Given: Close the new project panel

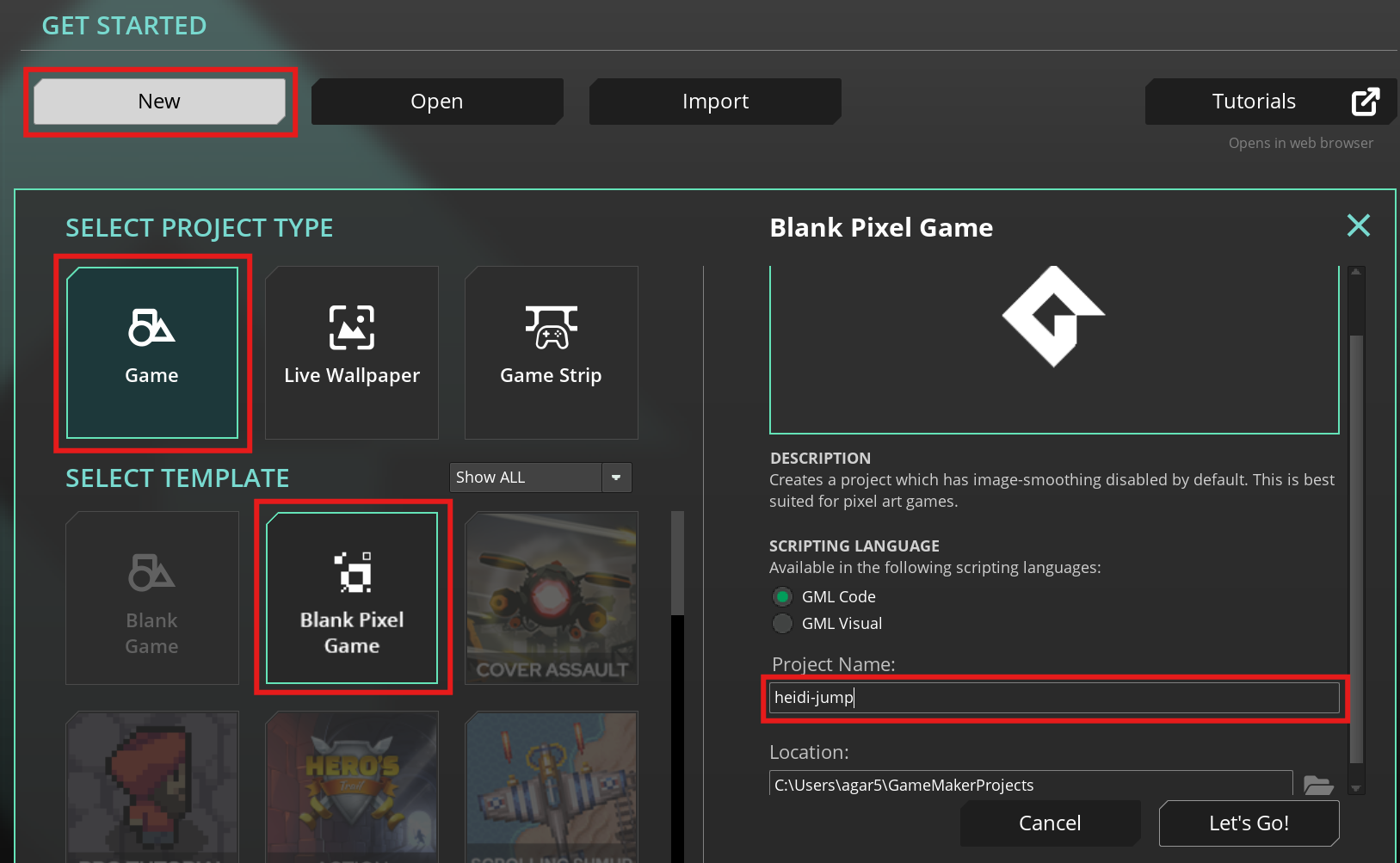Looking at the screenshot, I should [x=1358, y=225].
